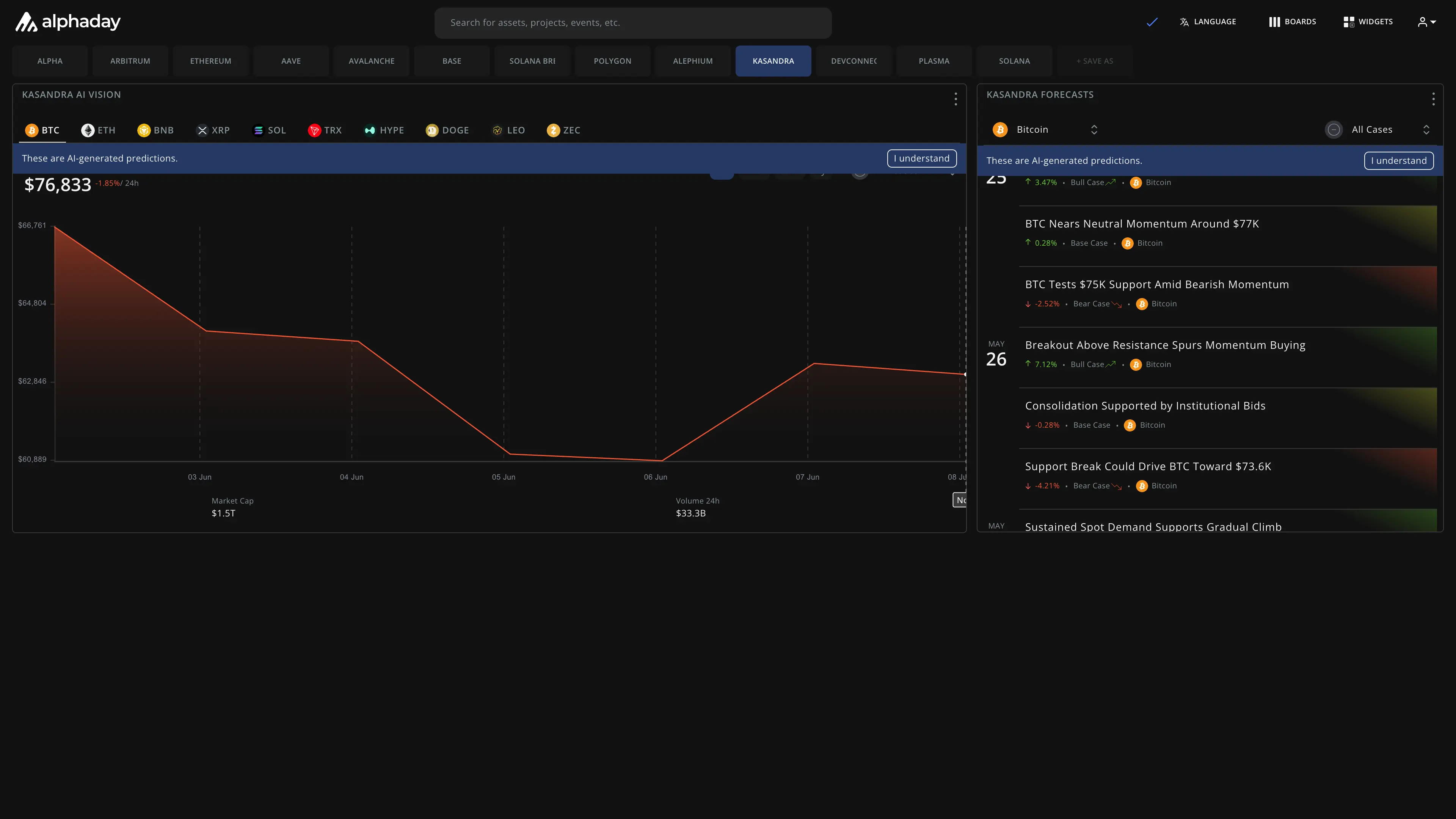Open Kasandra Forecasts options menu
Image resolution: width=1456 pixels, height=819 pixels.
(1433, 99)
